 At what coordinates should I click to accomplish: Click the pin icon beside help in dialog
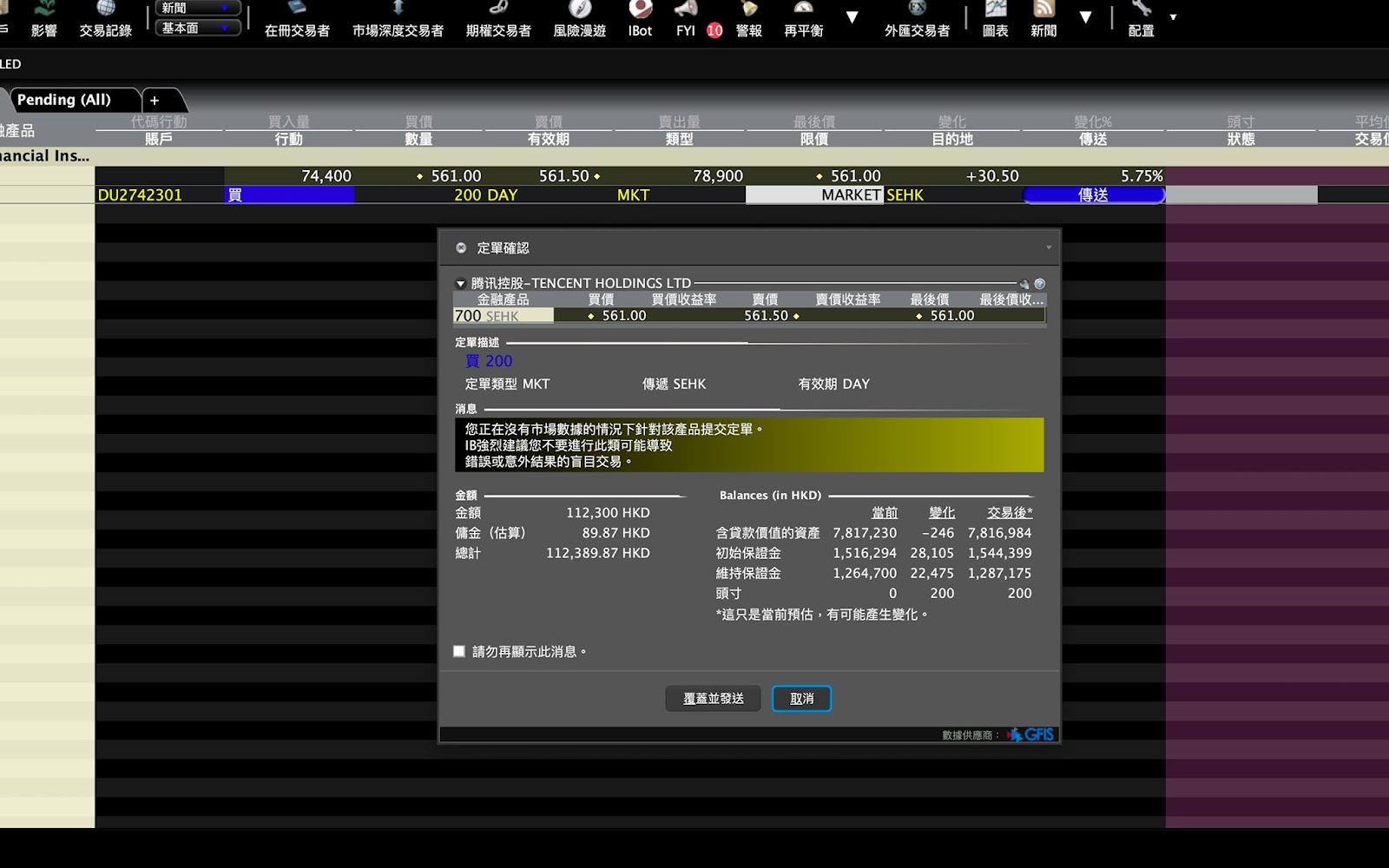pos(1024,284)
